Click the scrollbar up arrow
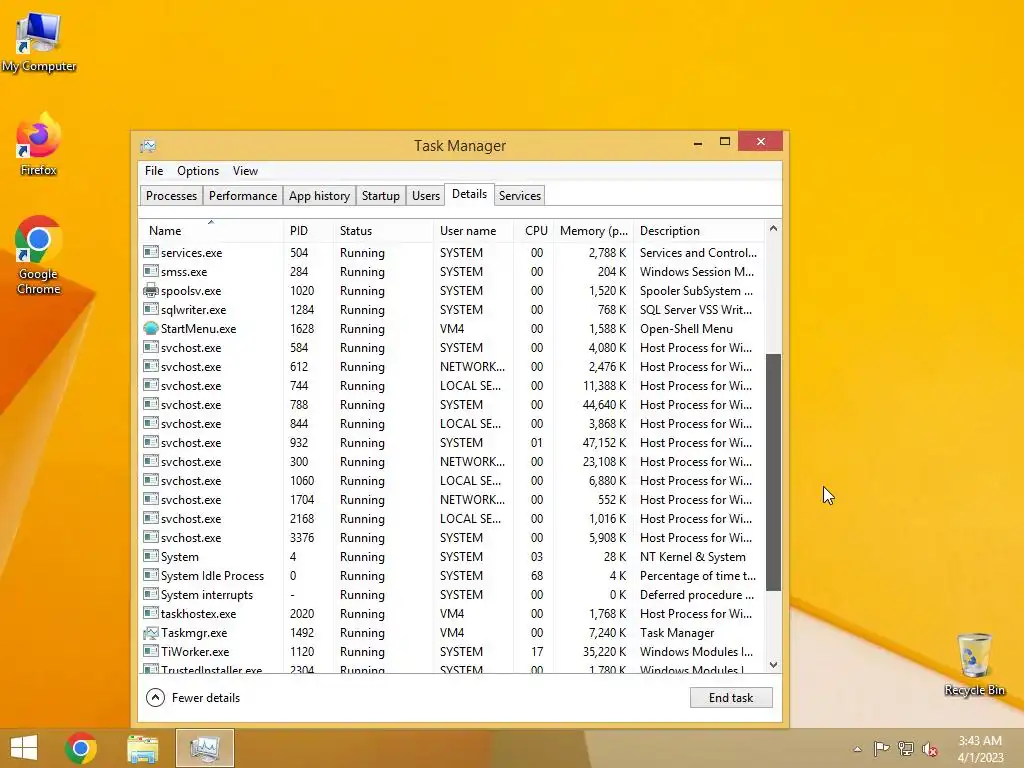The width and height of the screenshot is (1024, 768). 773,229
